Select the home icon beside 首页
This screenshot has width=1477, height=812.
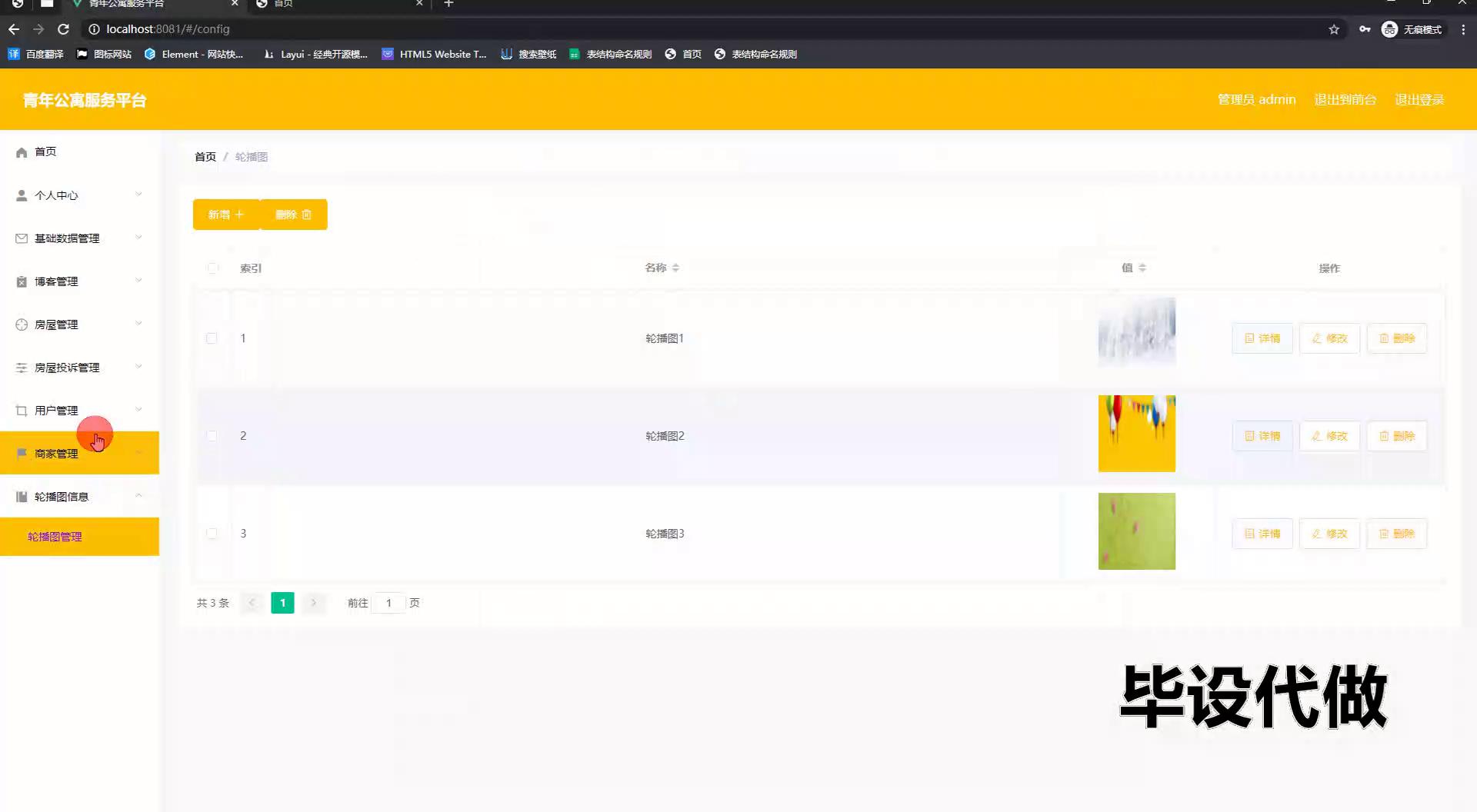(22, 151)
